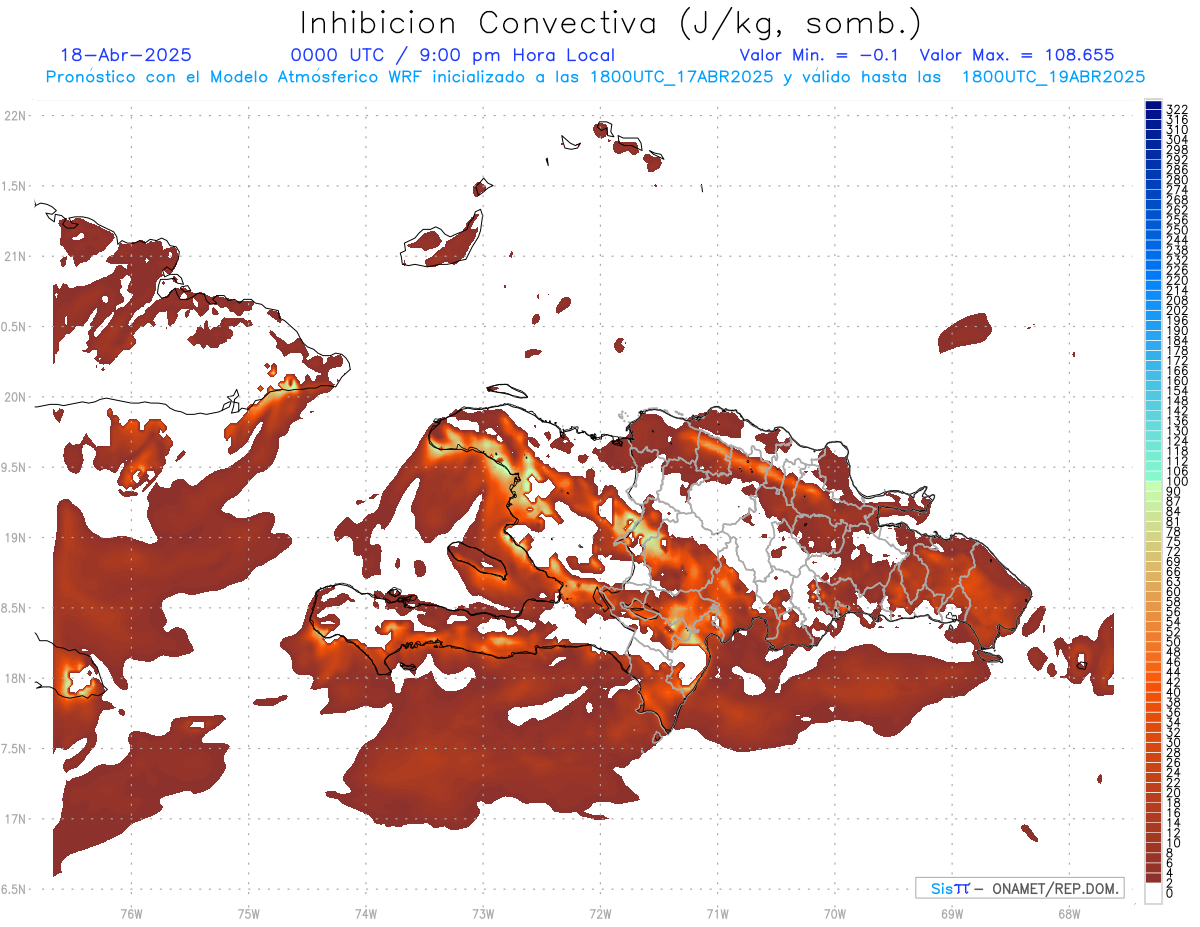The image size is (1200, 927).
Task: Click the '21N' latitude label
Action: click(16, 257)
